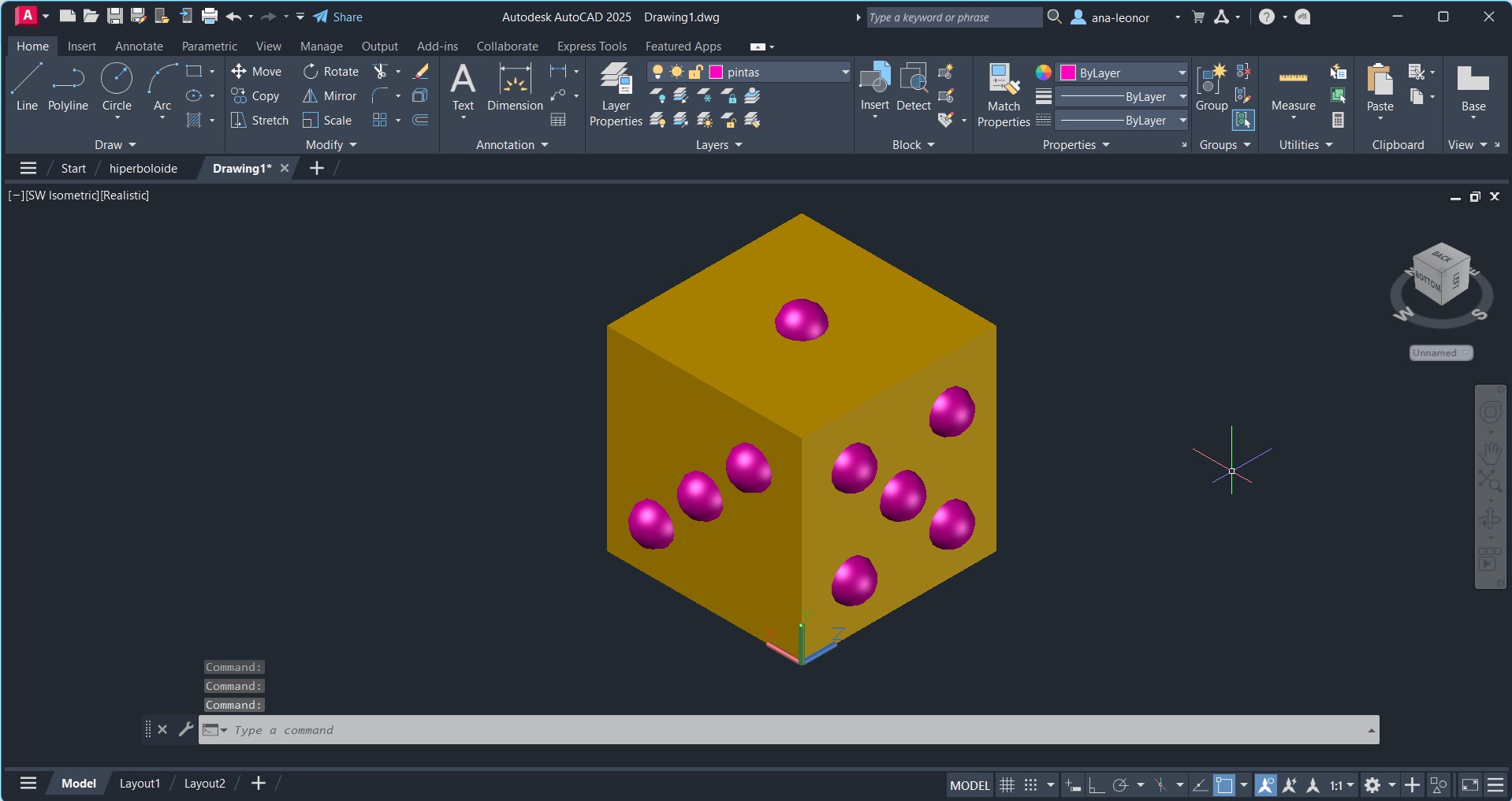This screenshot has width=1512, height=801.
Task: Expand the Annotation panel
Action: click(x=512, y=145)
